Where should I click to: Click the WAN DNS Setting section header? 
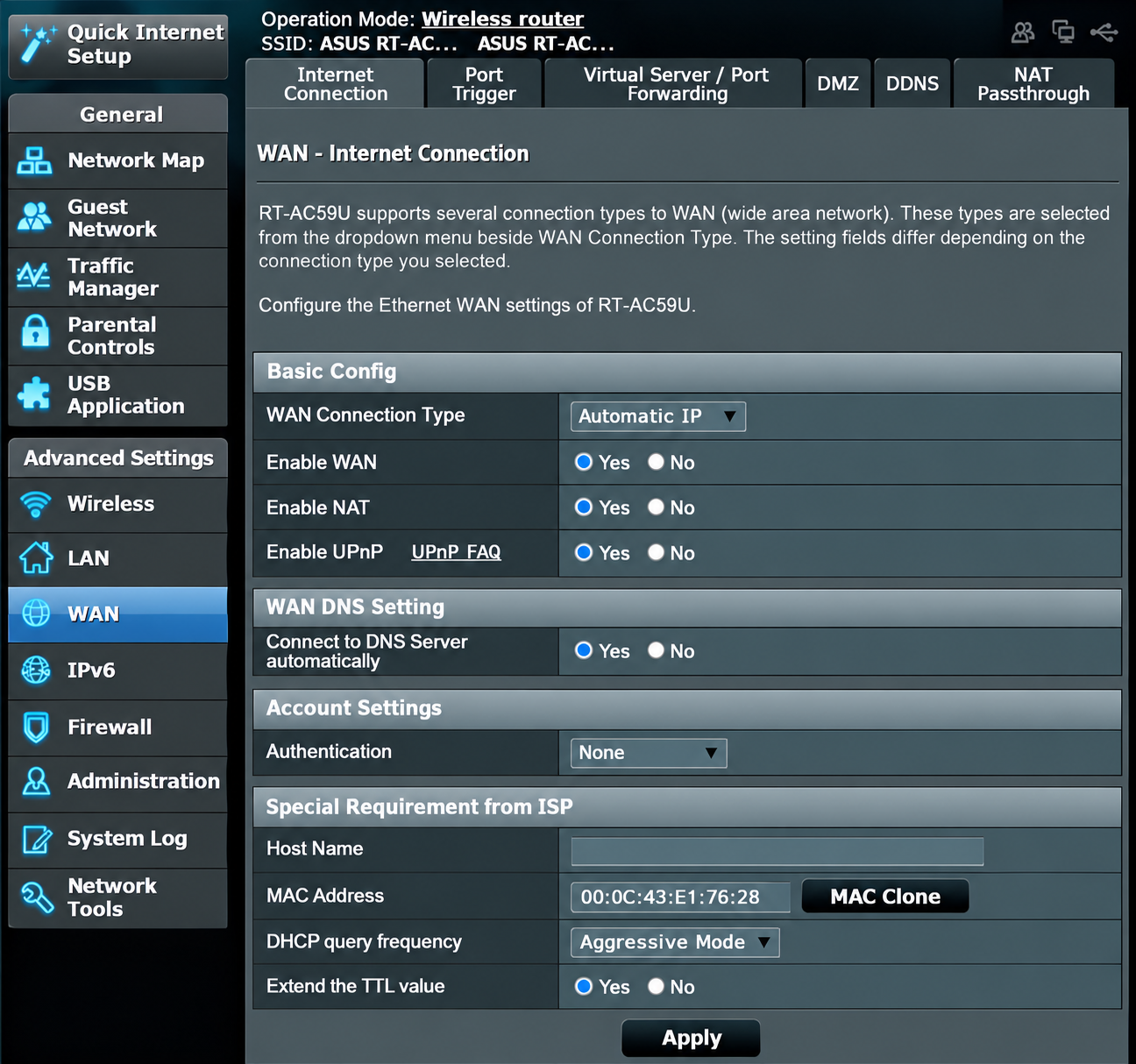[687, 607]
